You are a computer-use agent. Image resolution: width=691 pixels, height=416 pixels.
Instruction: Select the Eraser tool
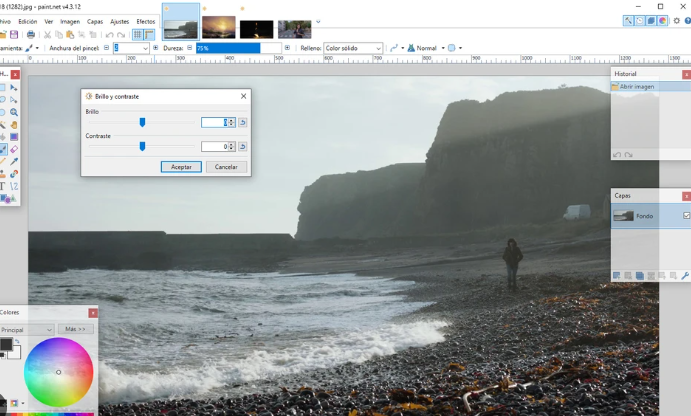[14, 149]
